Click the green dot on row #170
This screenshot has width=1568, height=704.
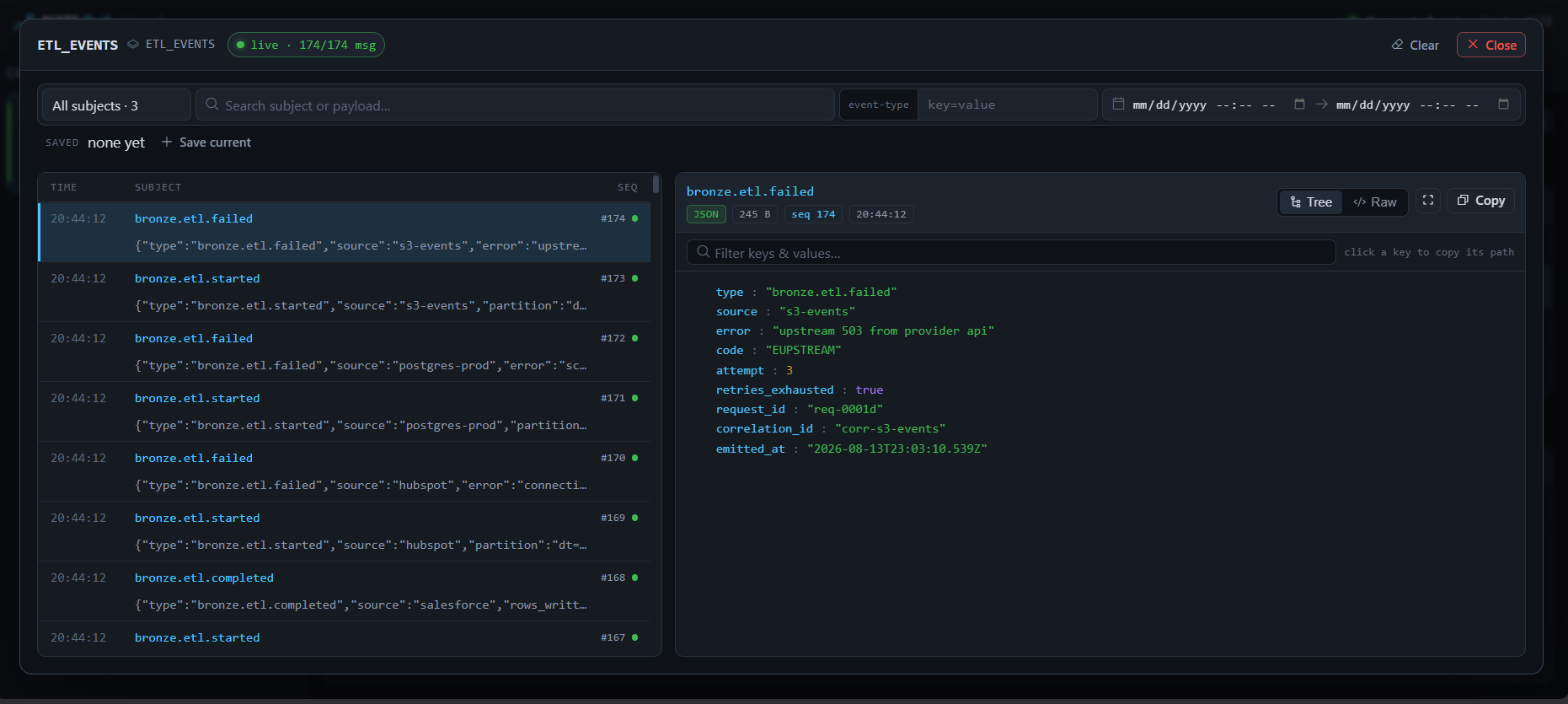pos(635,458)
